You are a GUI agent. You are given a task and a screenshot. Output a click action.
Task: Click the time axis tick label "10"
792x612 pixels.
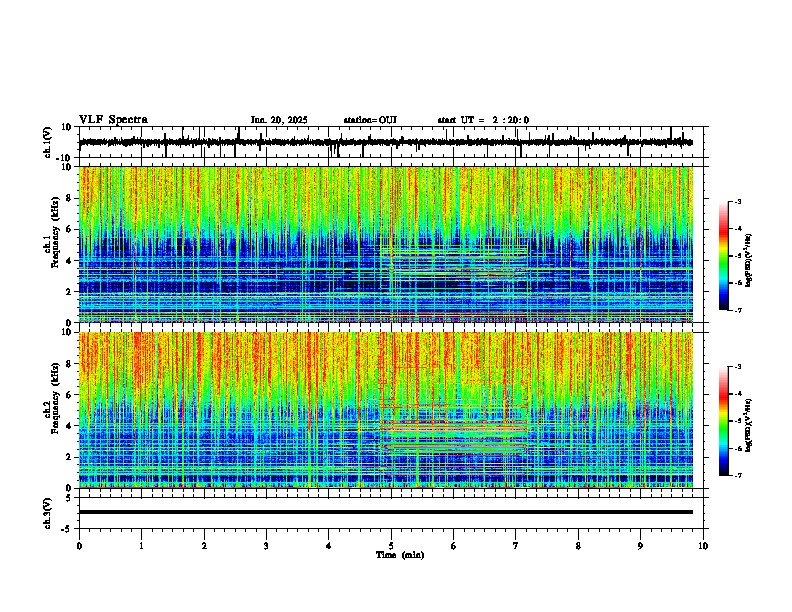click(703, 546)
